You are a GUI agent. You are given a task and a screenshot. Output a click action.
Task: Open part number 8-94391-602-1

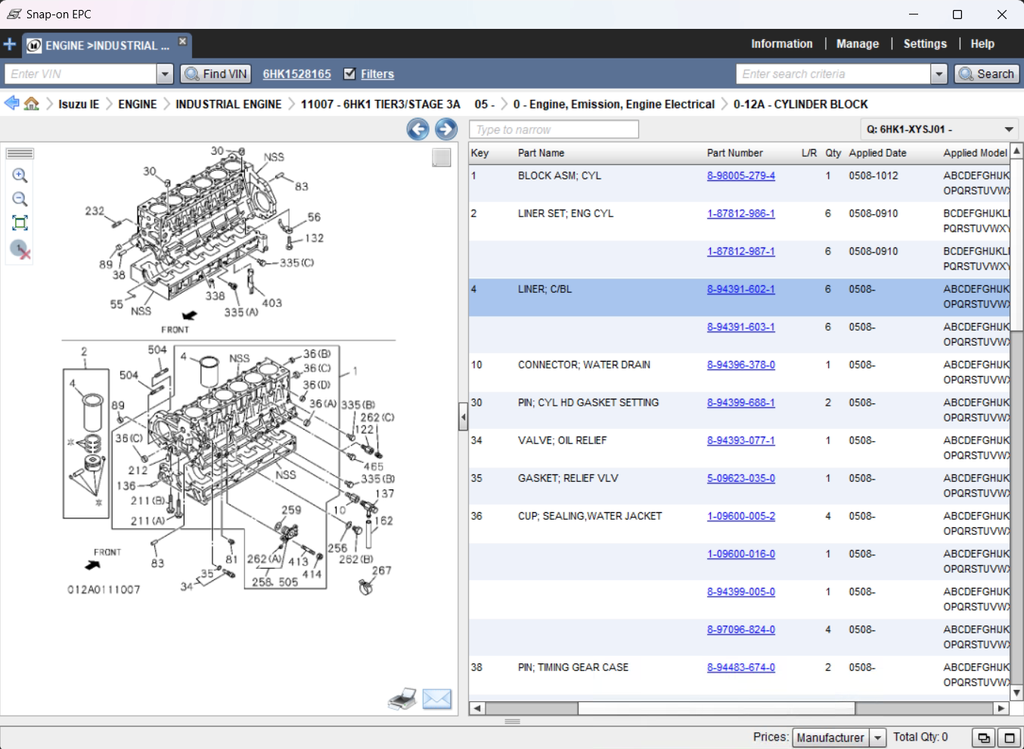coord(741,289)
